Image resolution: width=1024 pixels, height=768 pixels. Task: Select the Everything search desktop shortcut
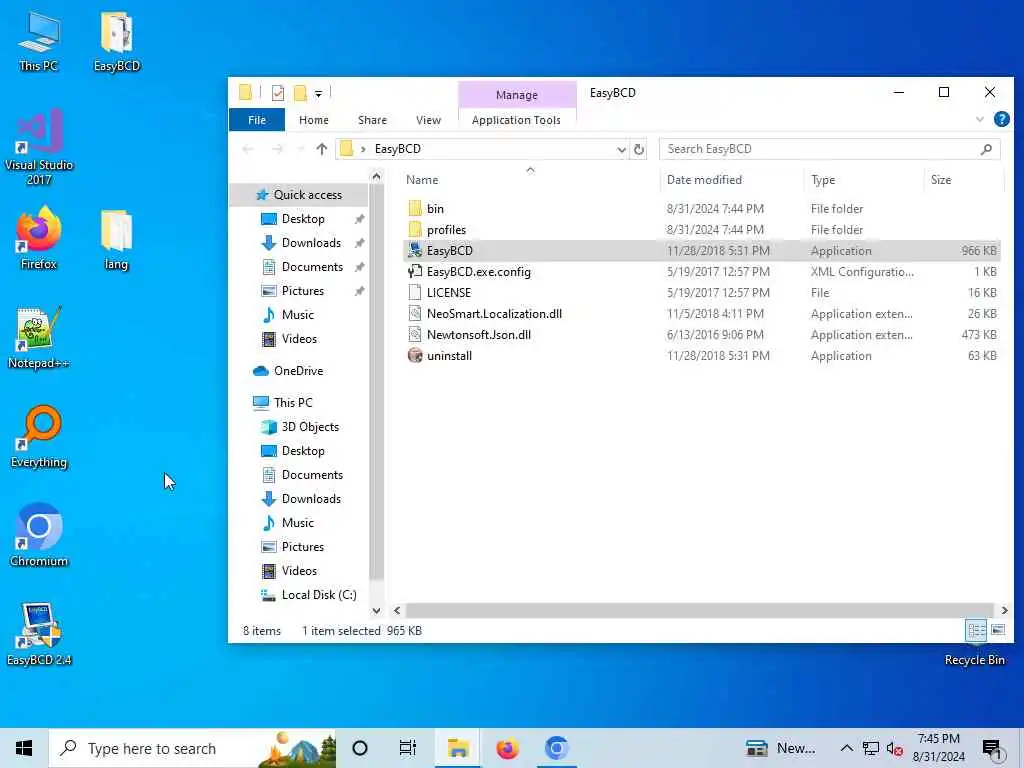tap(39, 437)
